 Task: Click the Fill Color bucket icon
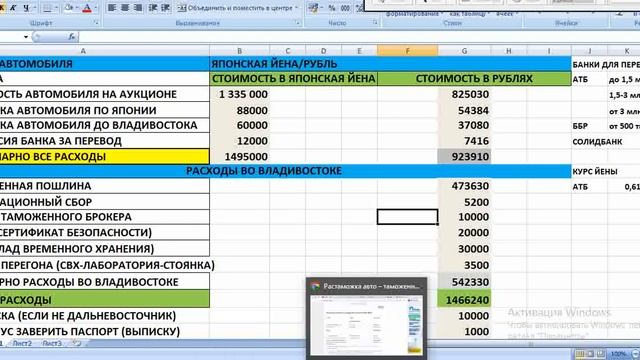pyautogui.click(x=69, y=8)
